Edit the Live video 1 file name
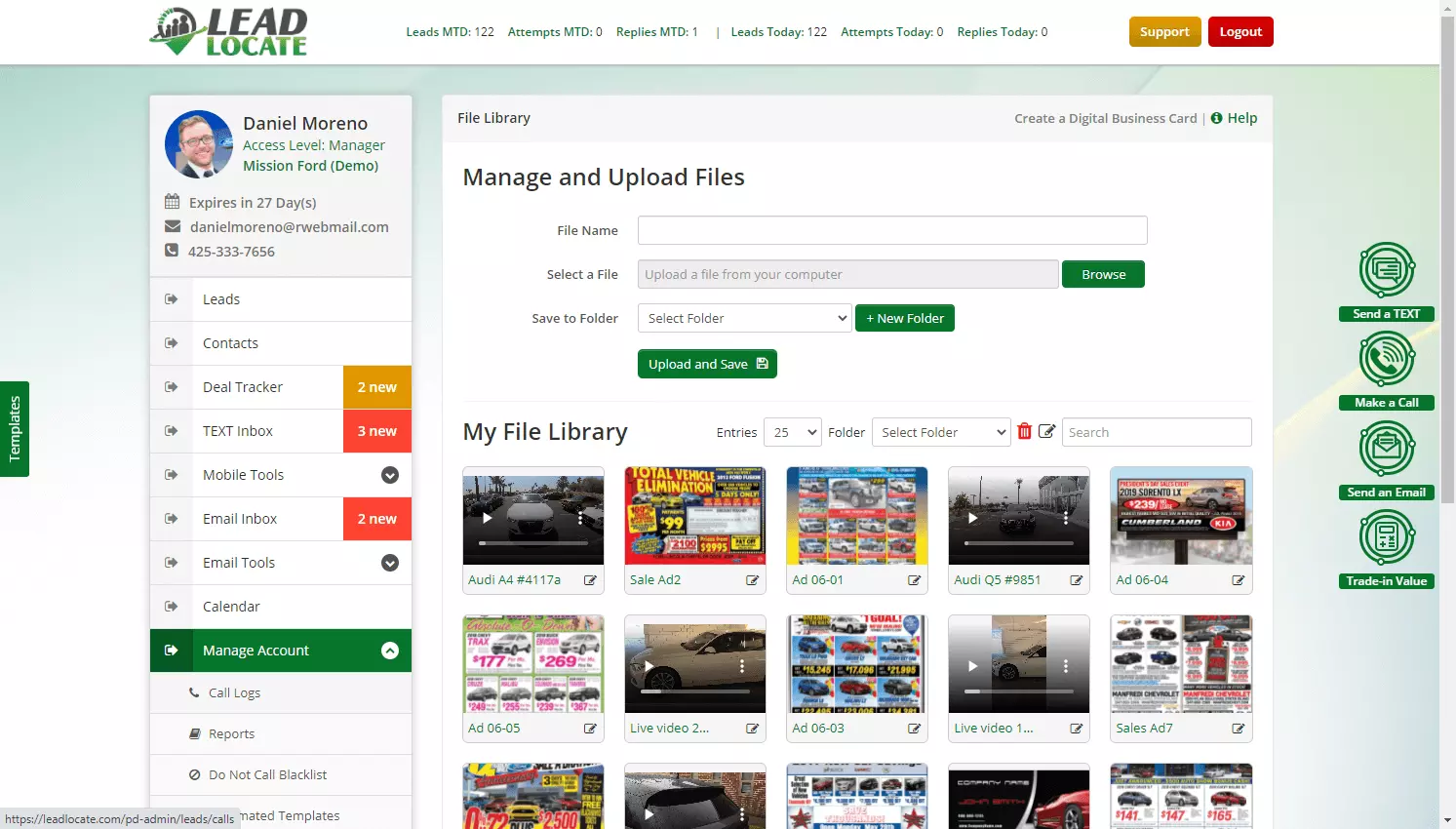 [1076, 729]
